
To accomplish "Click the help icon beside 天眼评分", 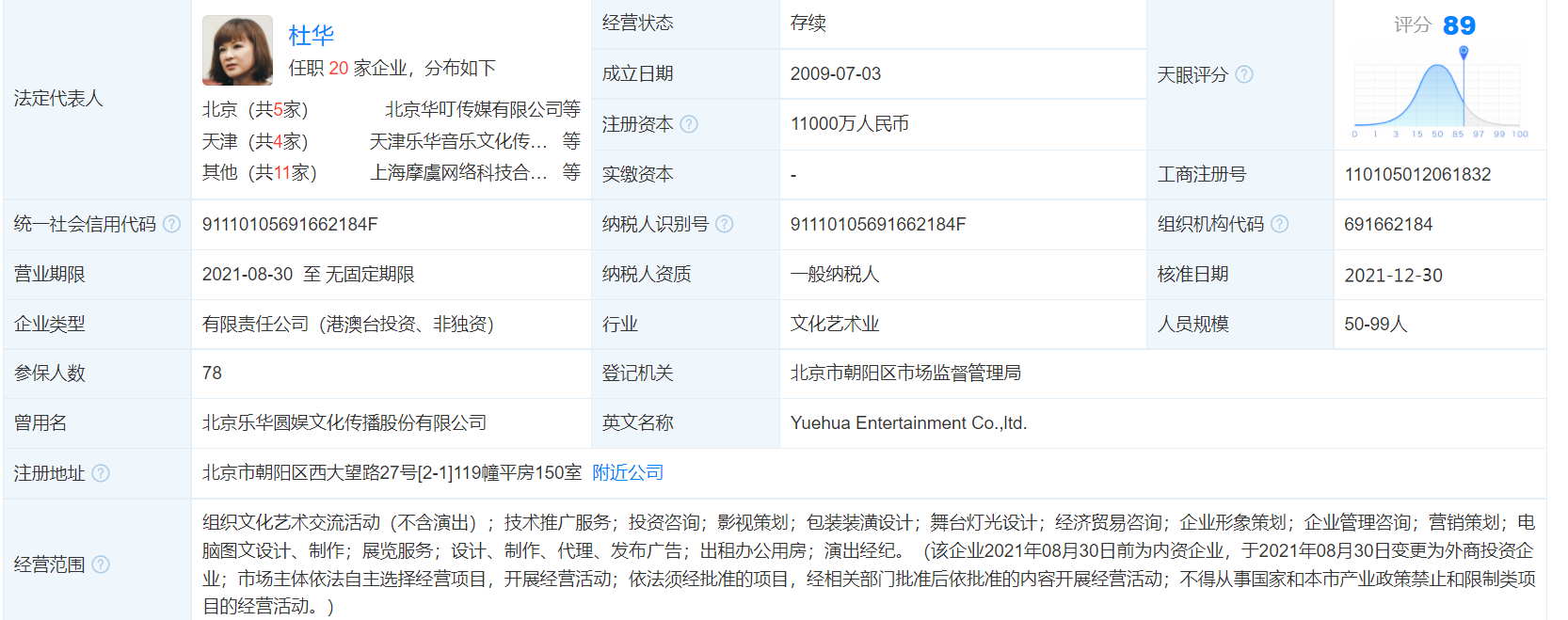I will tap(1244, 74).
